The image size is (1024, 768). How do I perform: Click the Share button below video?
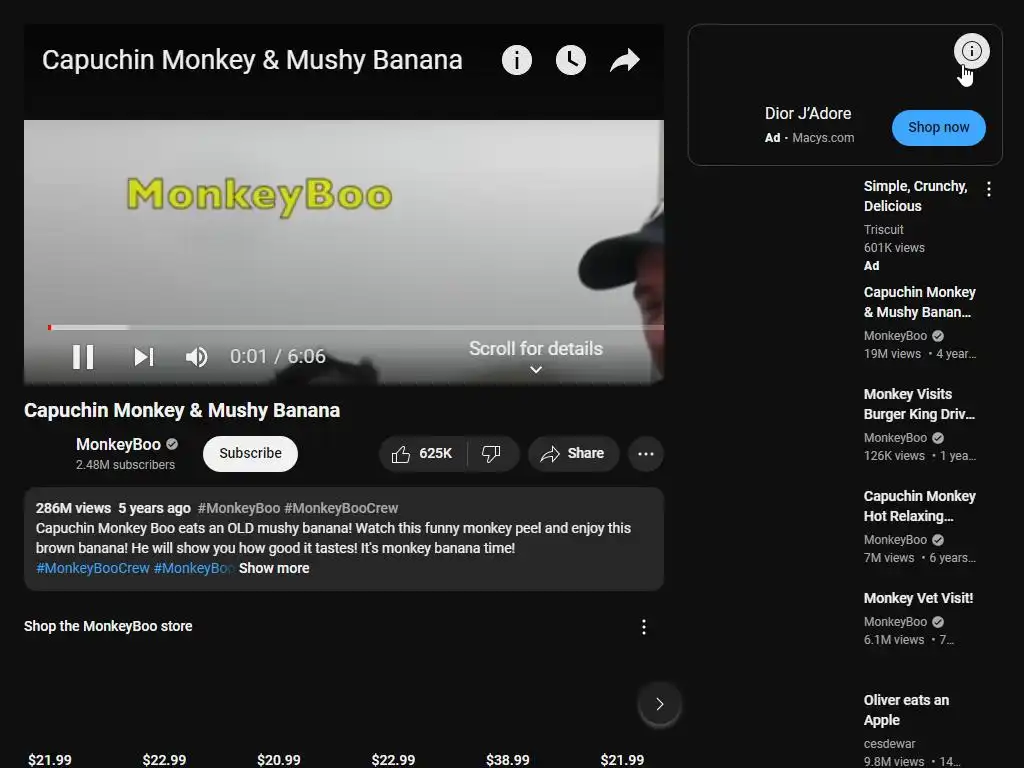click(573, 453)
